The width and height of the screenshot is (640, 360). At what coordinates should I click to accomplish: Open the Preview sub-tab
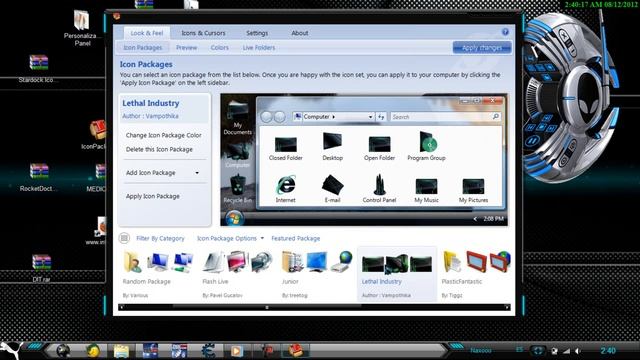pos(187,48)
